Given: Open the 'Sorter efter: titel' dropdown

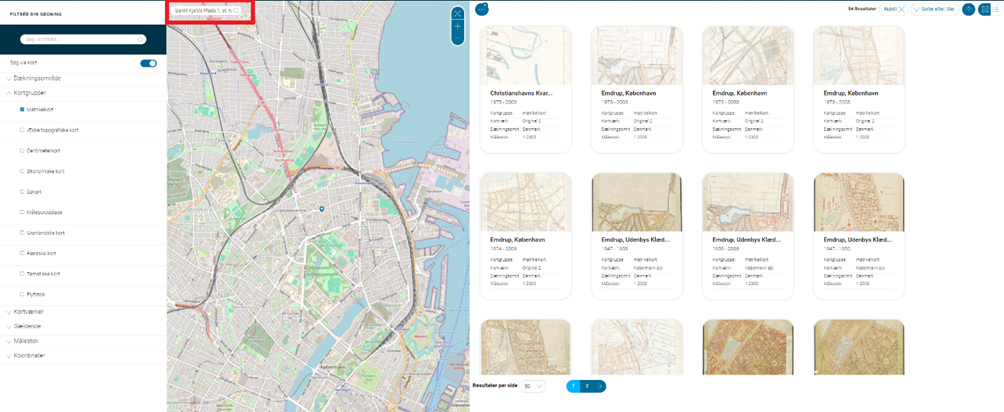Looking at the screenshot, I should 934,9.
